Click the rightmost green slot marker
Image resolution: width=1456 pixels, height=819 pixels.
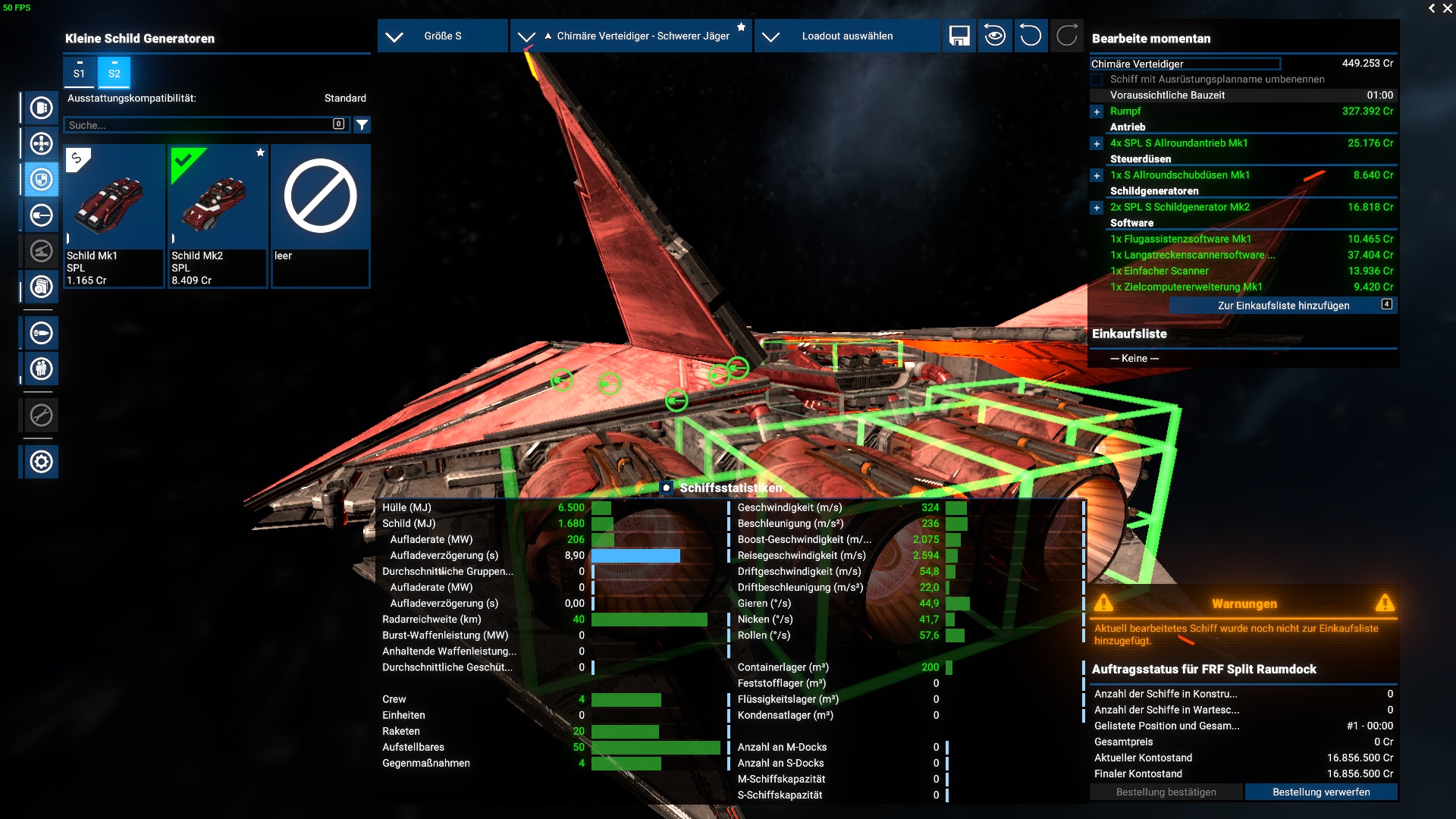pos(738,368)
